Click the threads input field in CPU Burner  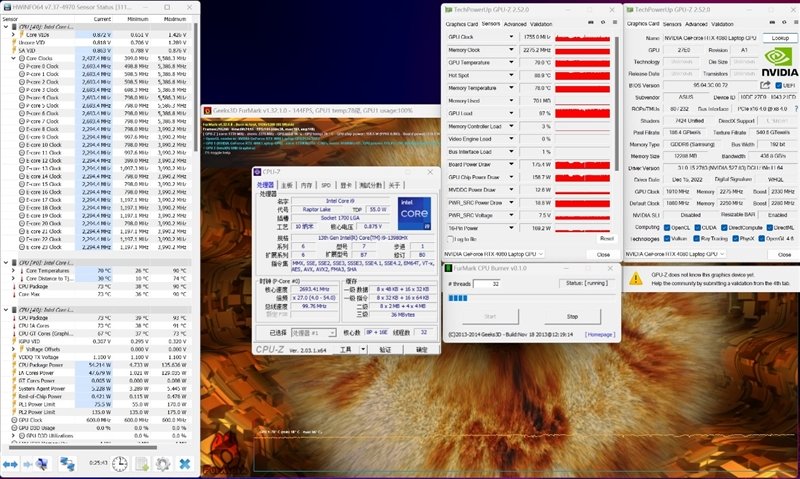[x=486, y=284]
